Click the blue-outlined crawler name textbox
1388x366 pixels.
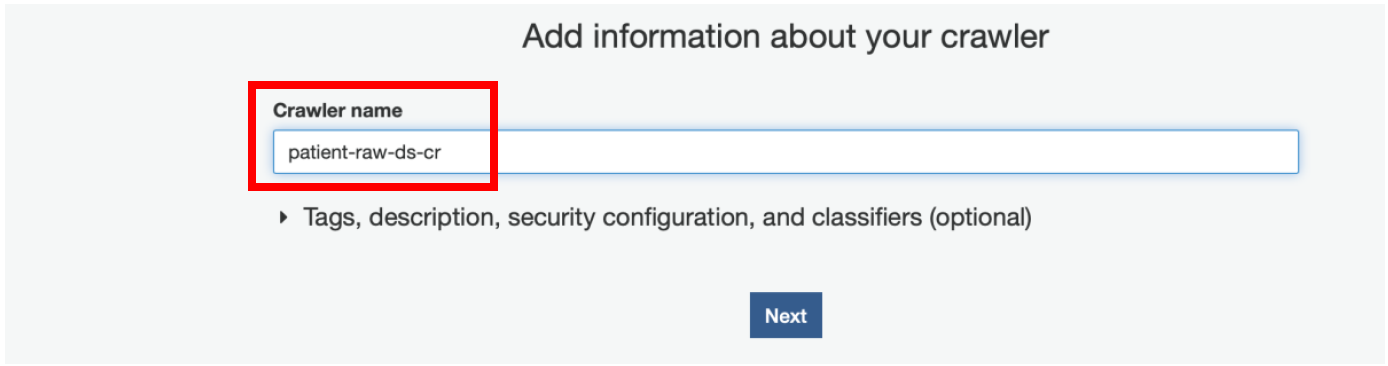click(786, 152)
